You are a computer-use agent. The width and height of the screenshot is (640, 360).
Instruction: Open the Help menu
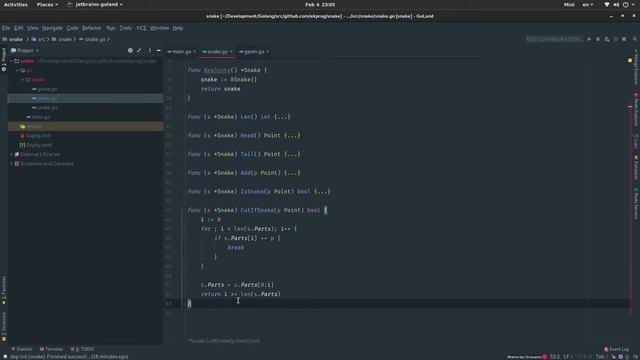(178, 28)
